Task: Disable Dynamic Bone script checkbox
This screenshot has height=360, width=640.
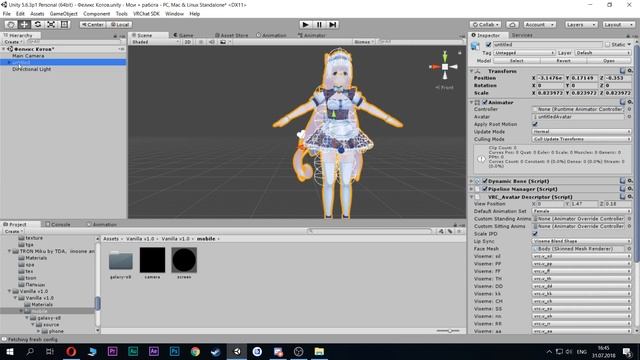Action: pos(485,181)
